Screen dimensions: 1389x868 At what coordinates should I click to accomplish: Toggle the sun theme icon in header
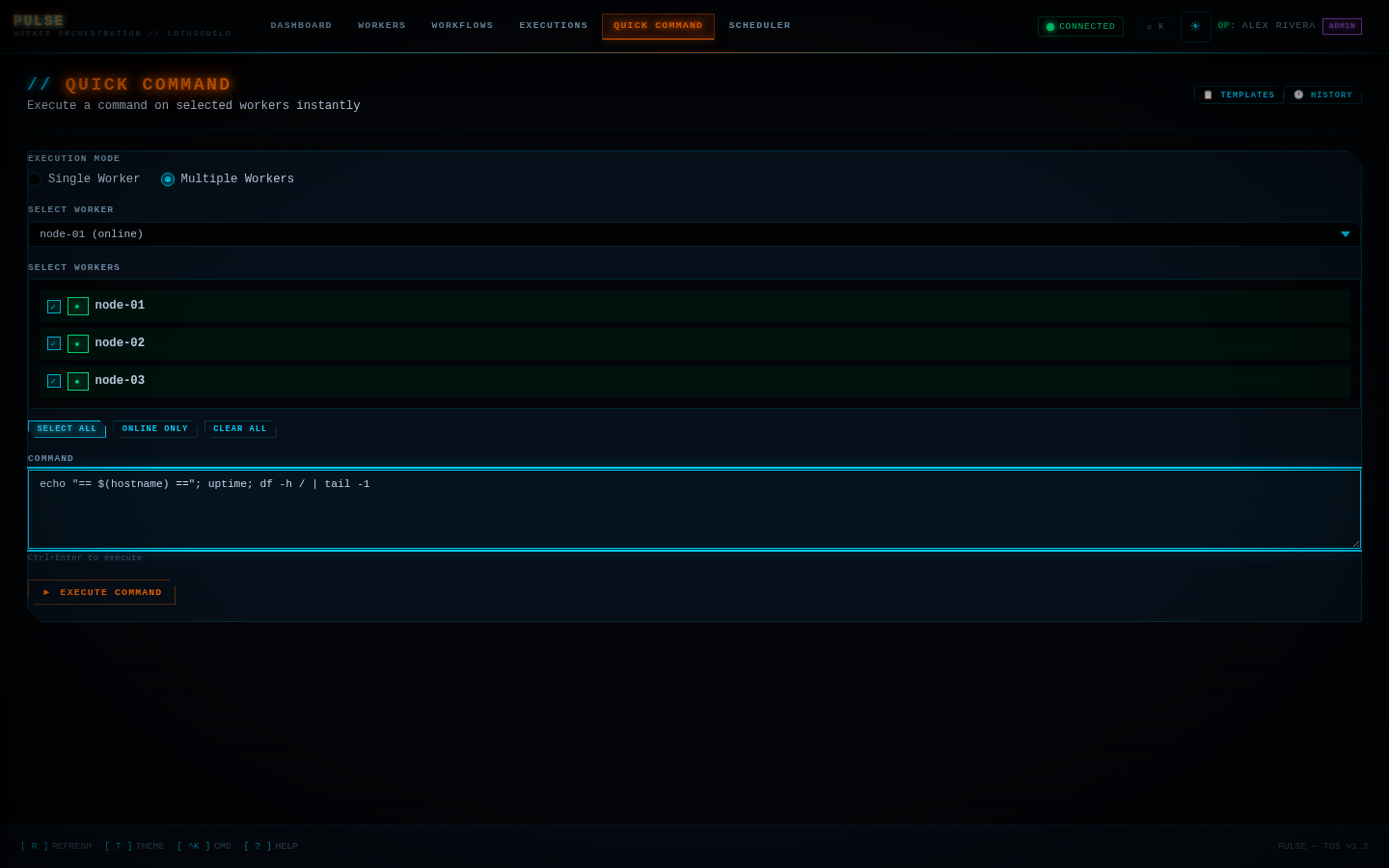click(1196, 27)
